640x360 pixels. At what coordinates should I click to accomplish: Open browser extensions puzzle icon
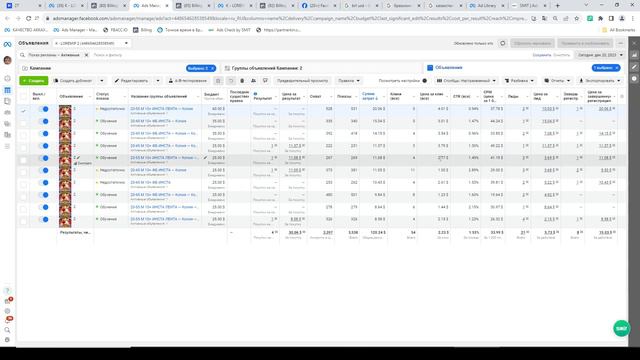click(x=600, y=18)
